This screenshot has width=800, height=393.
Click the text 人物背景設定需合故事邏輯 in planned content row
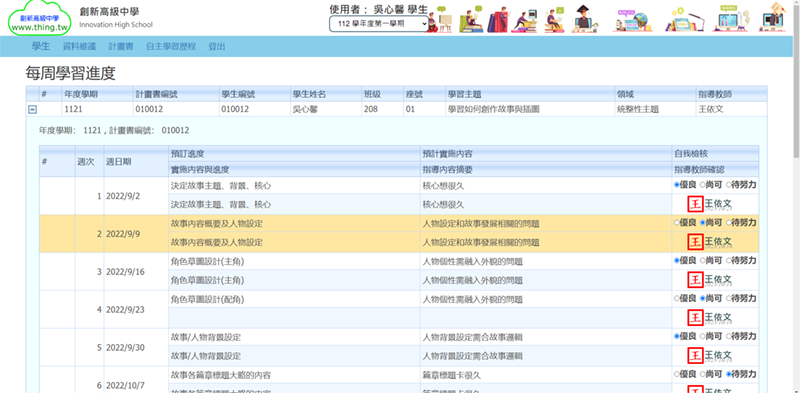[x=472, y=337]
